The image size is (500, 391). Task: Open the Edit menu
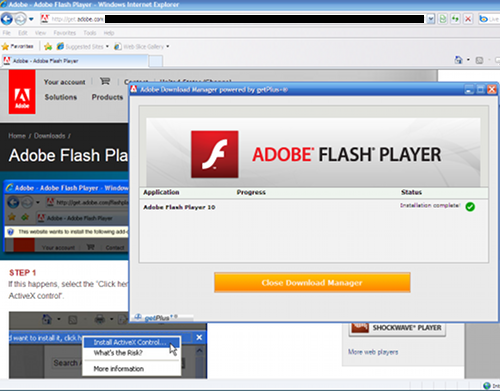pyautogui.click(x=23, y=33)
